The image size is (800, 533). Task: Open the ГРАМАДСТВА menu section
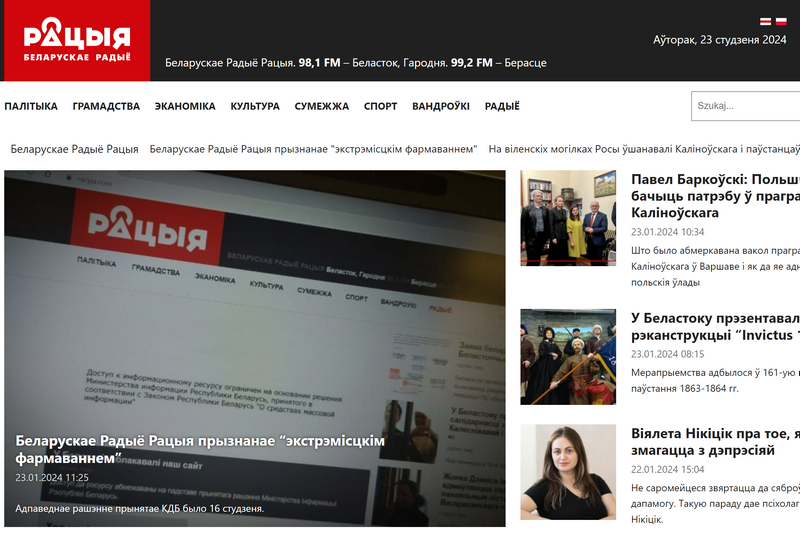[106, 106]
